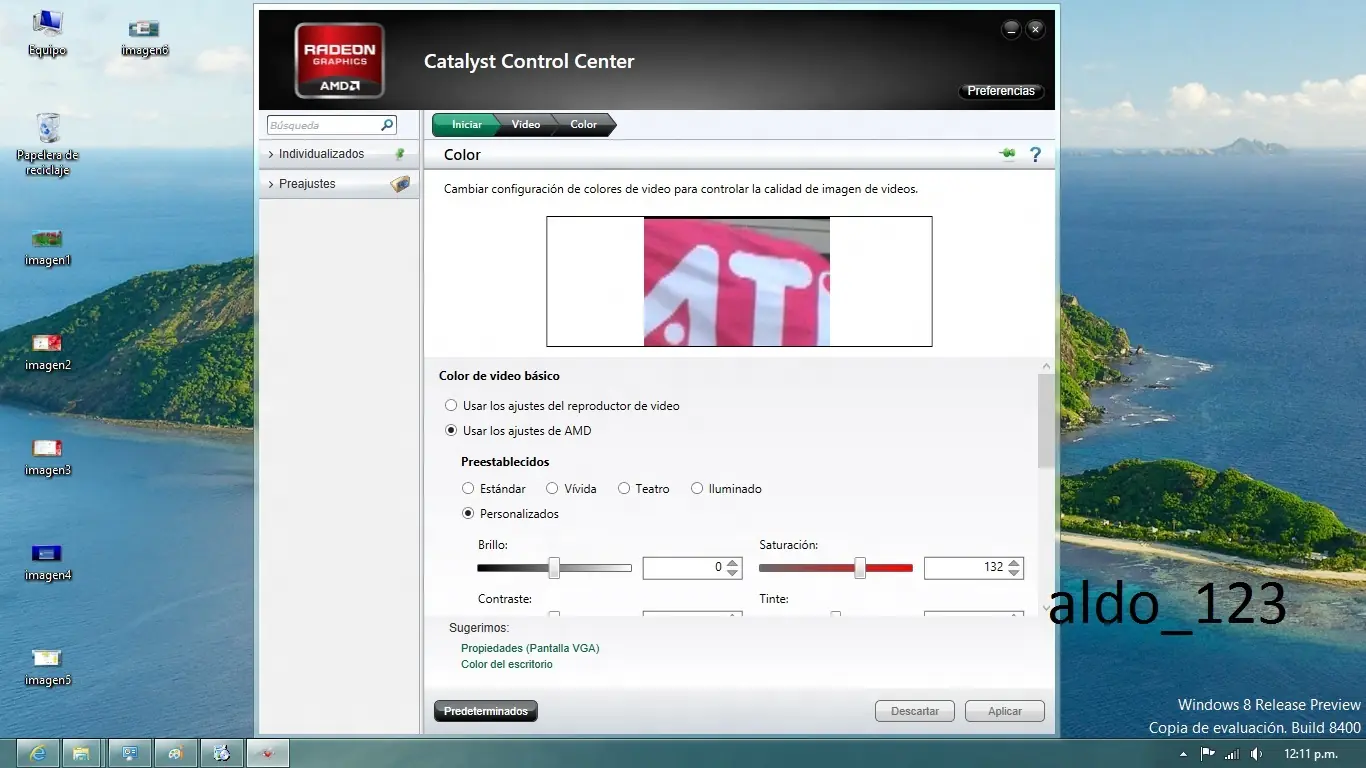Click the Predeterminados button
The image size is (1366, 768).
click(486, 711)
